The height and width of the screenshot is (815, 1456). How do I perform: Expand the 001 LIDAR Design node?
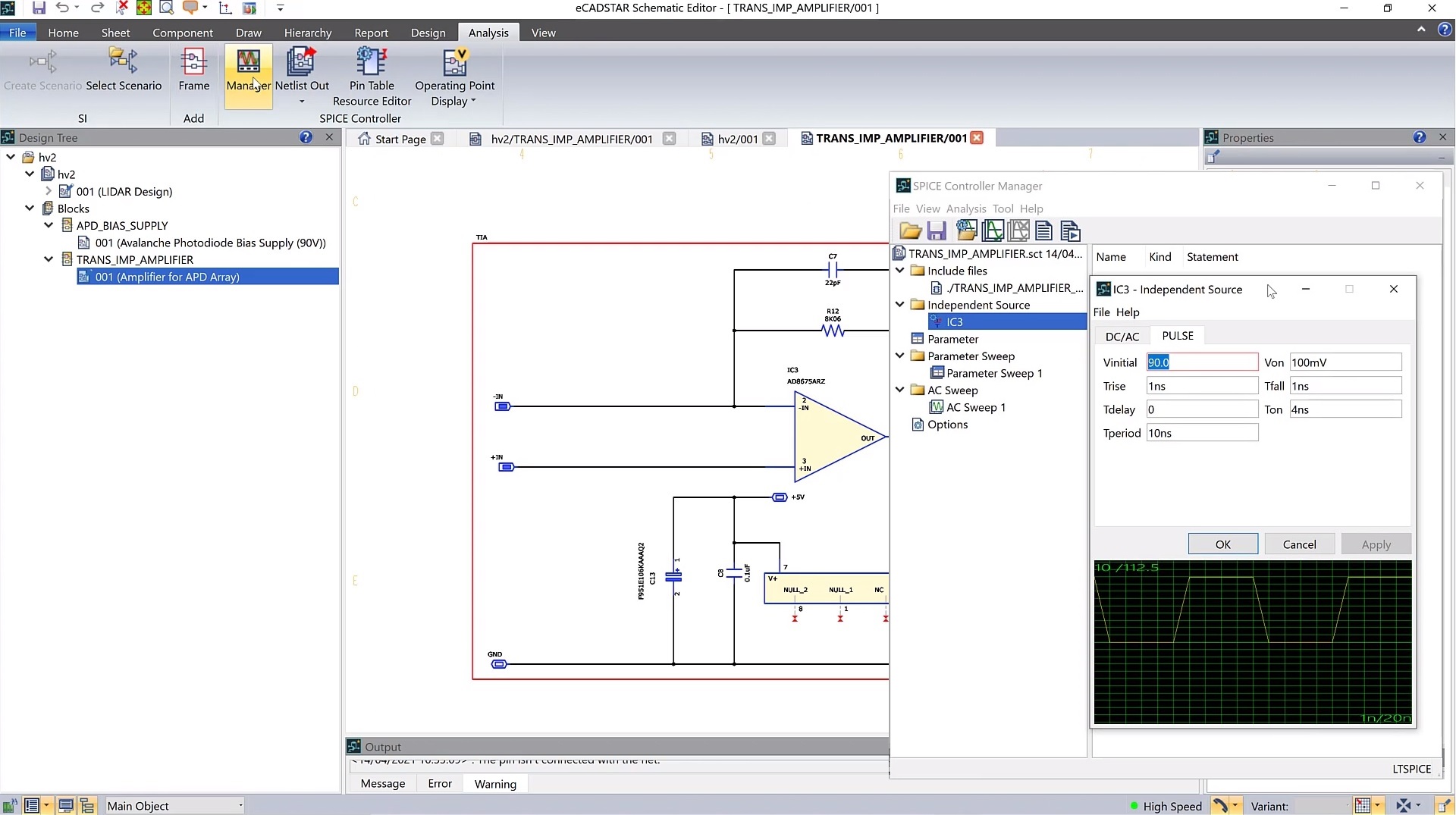pyautogui.click(x=49, y=191)
